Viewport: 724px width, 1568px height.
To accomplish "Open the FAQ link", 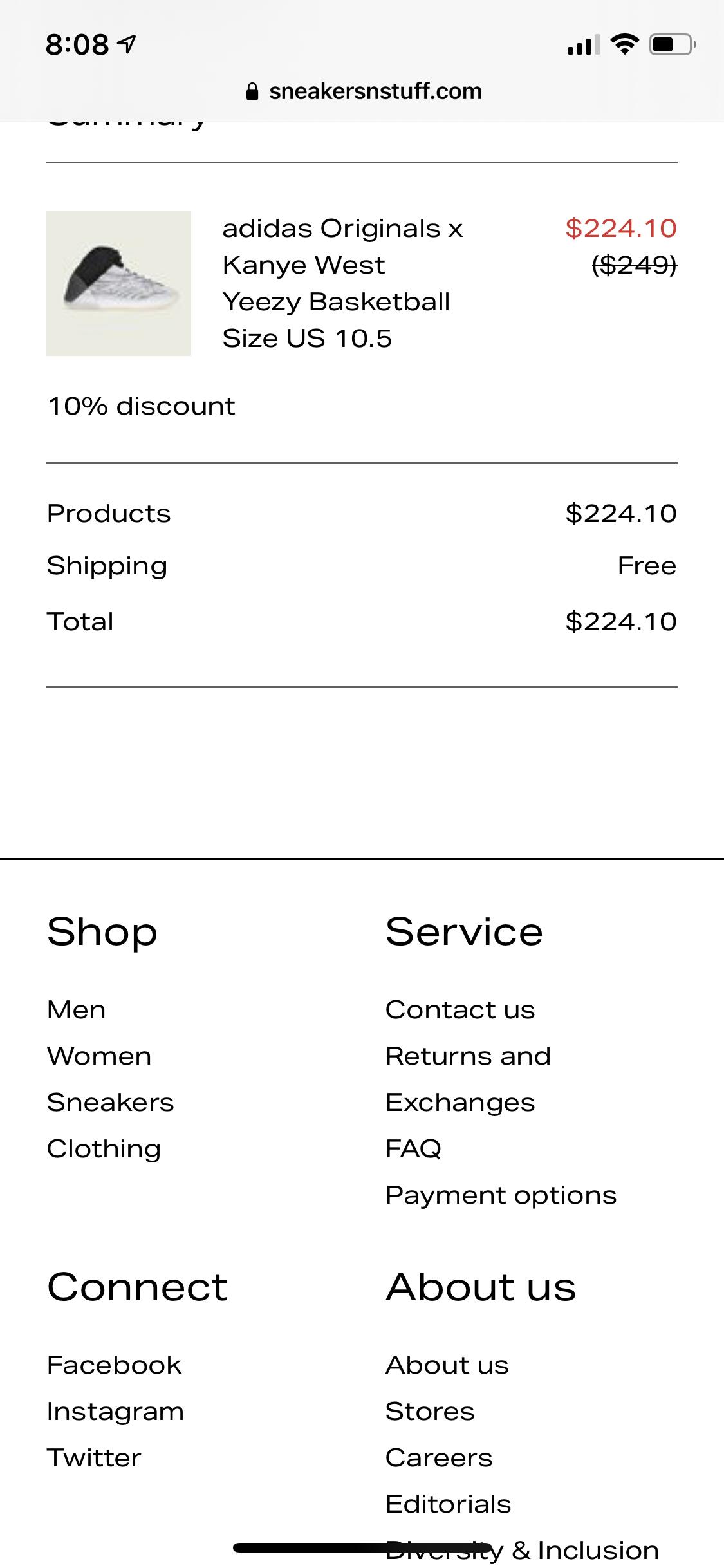I will pos(413,1149).
